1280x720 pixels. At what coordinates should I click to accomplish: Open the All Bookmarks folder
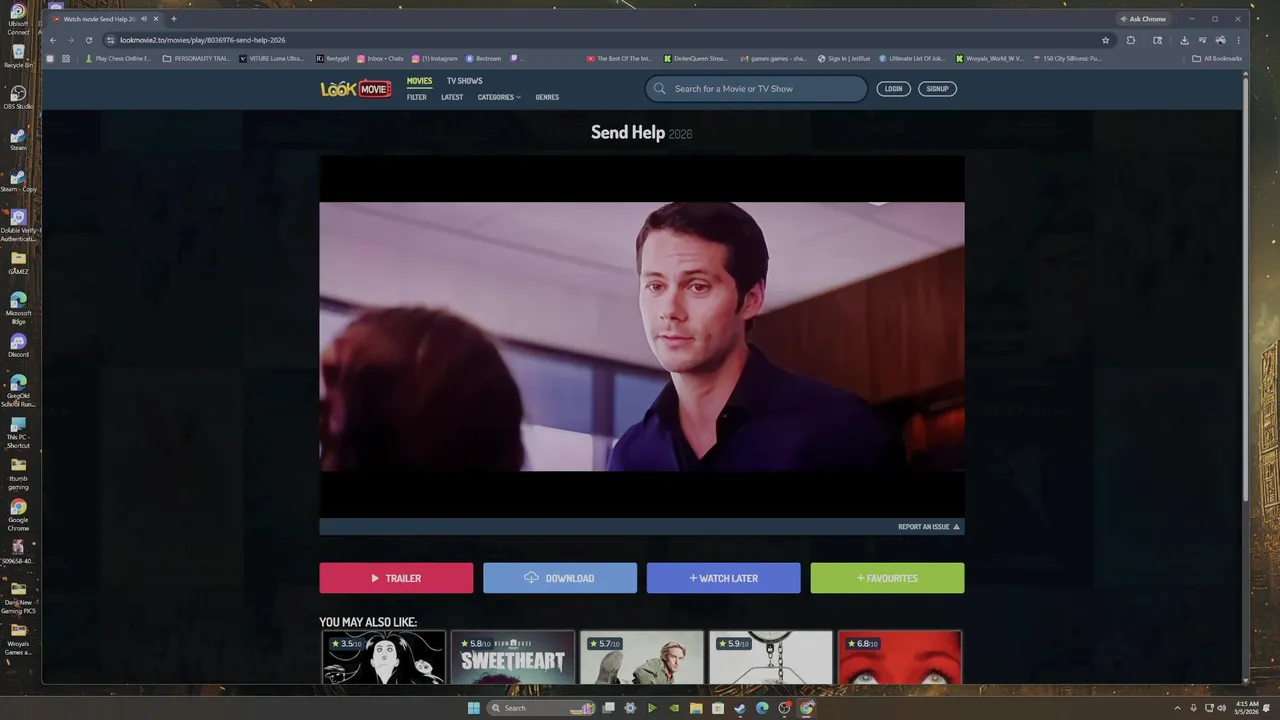pos(1217,59)
